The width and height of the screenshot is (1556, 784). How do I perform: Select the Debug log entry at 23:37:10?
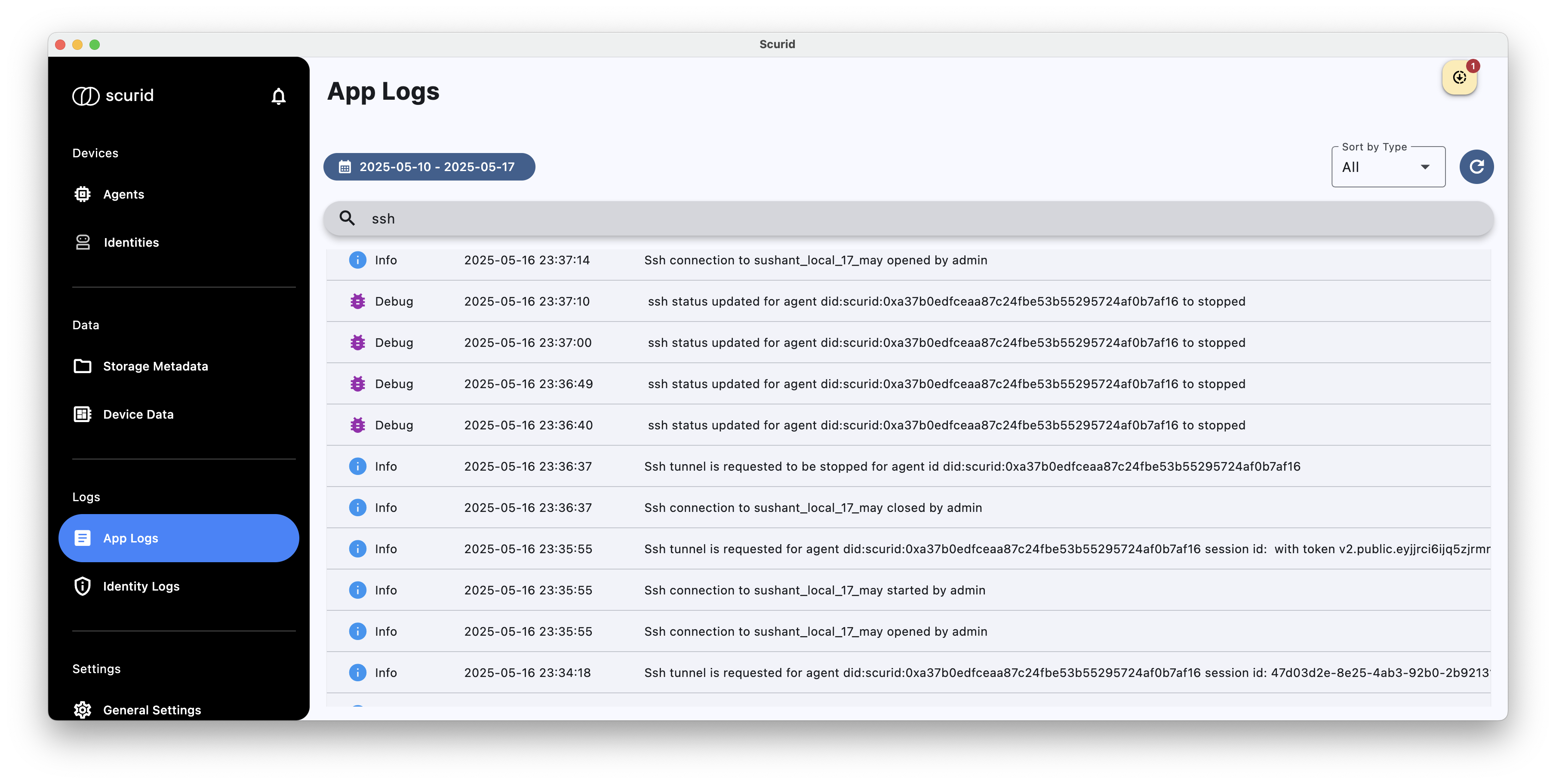(908, 301)
